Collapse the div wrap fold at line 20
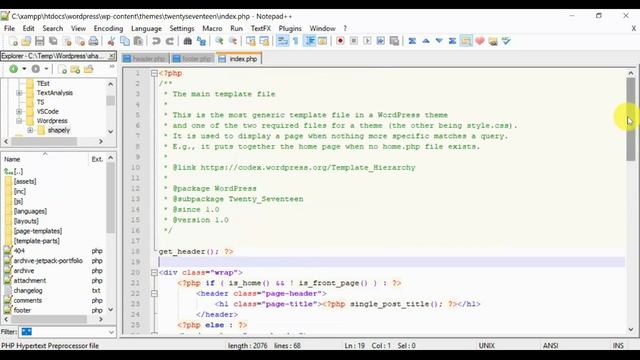 (154, 273)
